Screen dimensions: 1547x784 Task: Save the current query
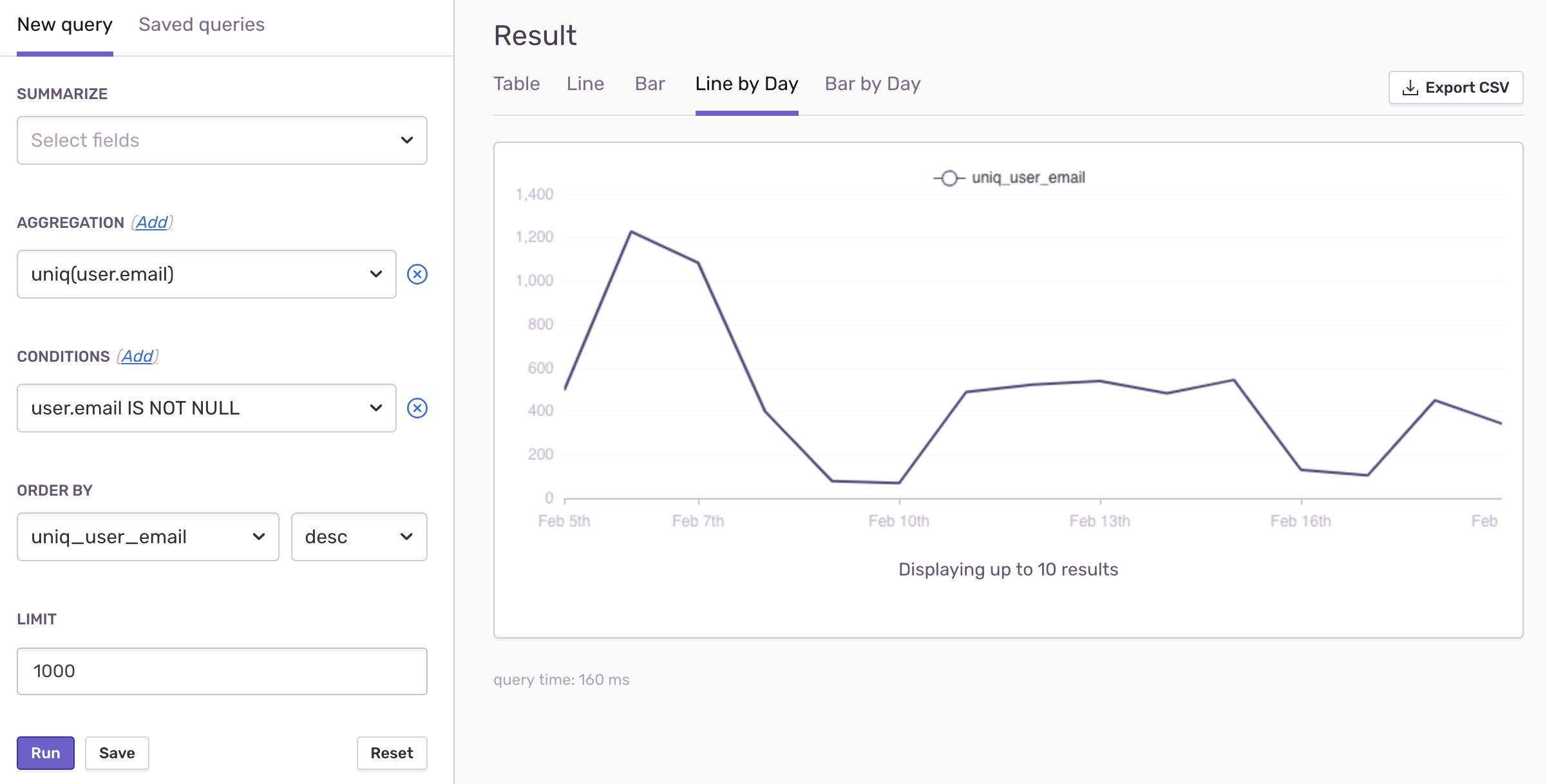tap(117, 752)
